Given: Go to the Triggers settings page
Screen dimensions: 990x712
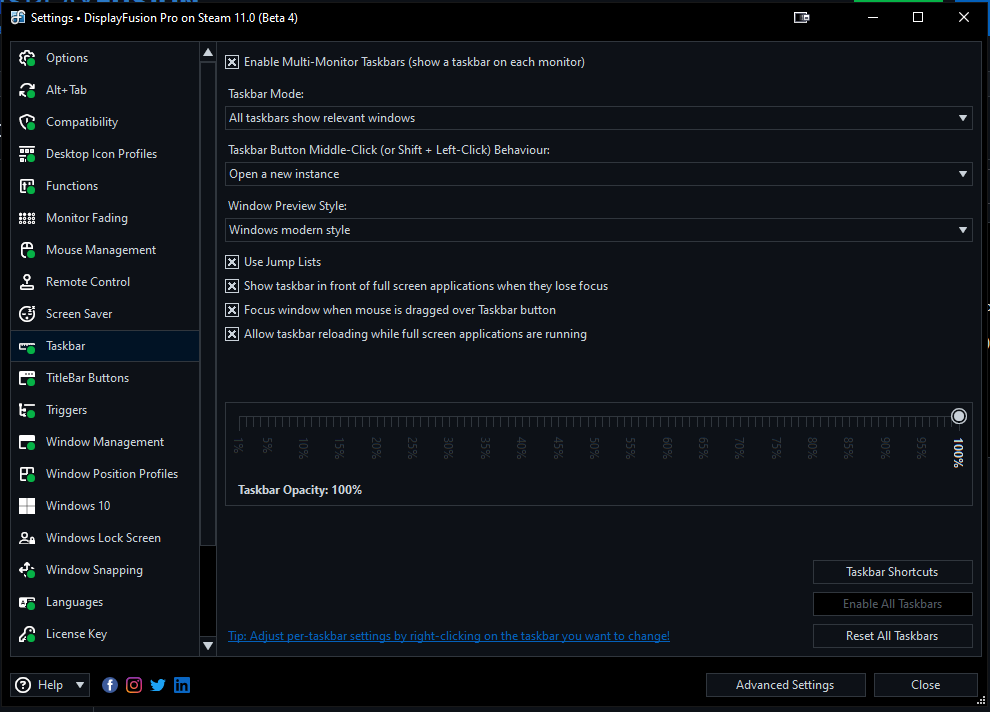Looking at the screenshot, I should (x=66, y=410).
